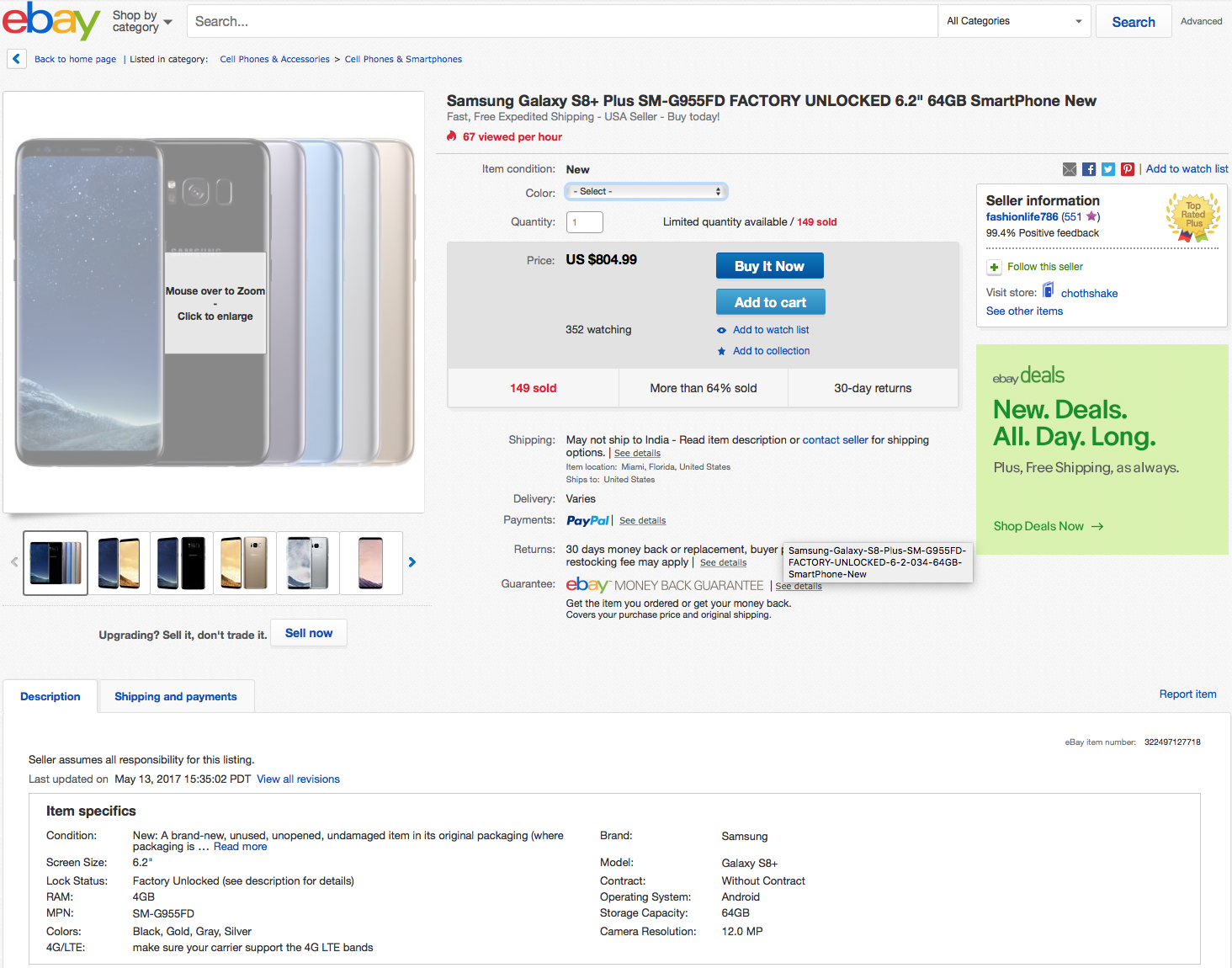The width and height of the screenshot is (1232, 968).
Task: Share listing via email icon
Action: coord(1069,169)
